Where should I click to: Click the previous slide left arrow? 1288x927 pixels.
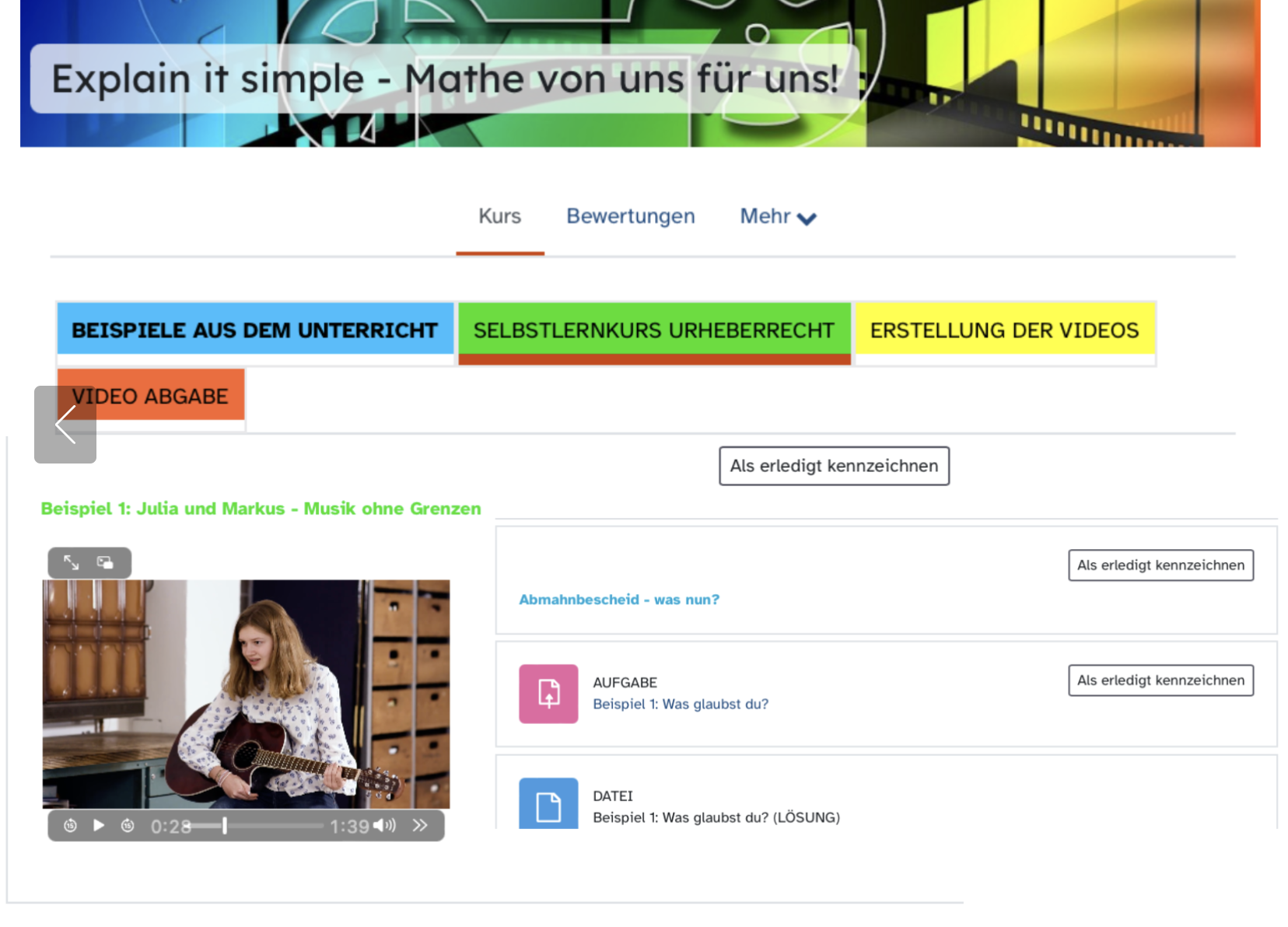tap(65, 425)
